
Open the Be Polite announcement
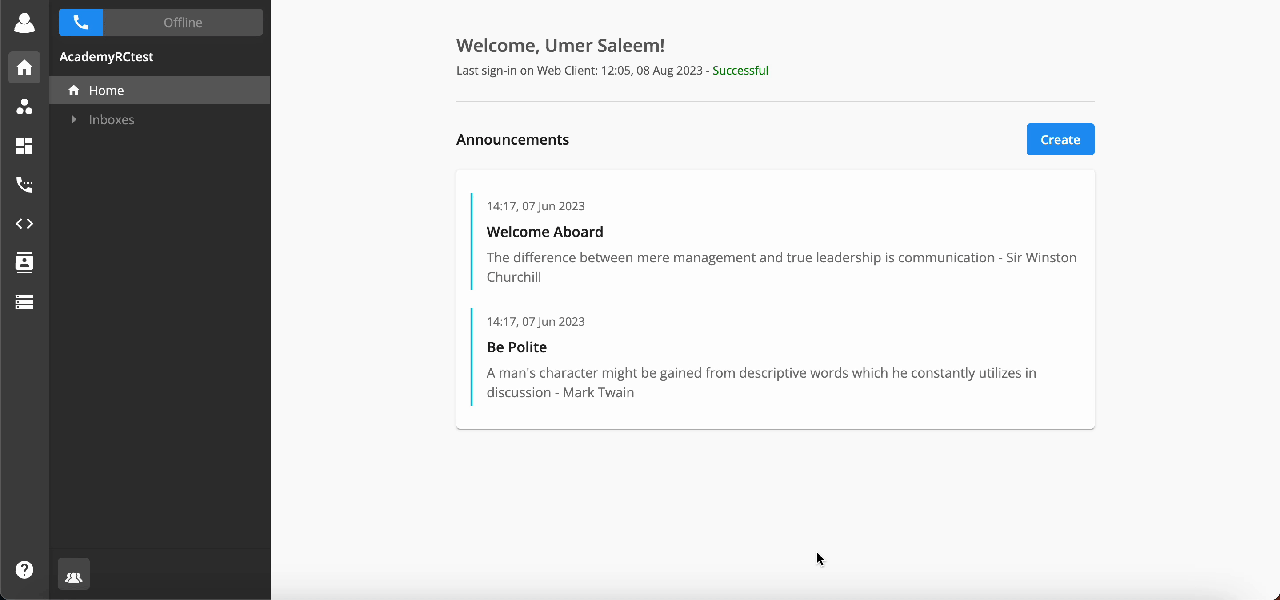click(517, 347)
